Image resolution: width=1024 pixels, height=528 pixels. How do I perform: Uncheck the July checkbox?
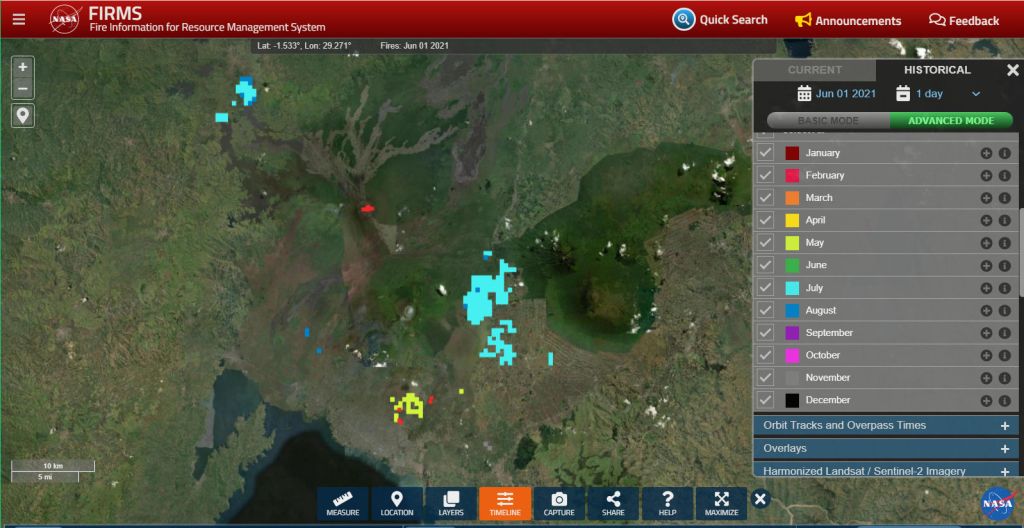point(766,288)
